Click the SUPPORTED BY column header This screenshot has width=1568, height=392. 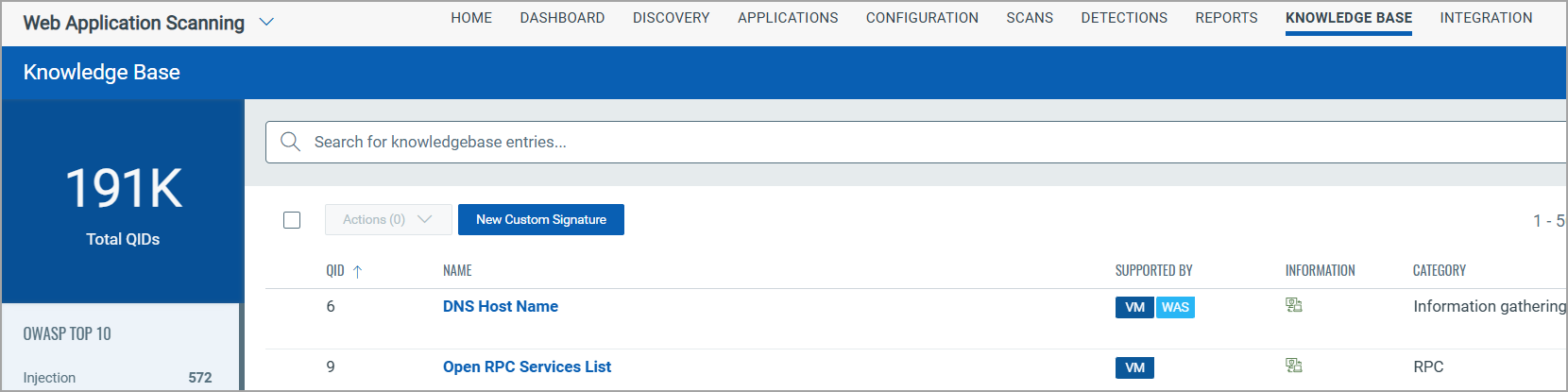coord(1153,271)
